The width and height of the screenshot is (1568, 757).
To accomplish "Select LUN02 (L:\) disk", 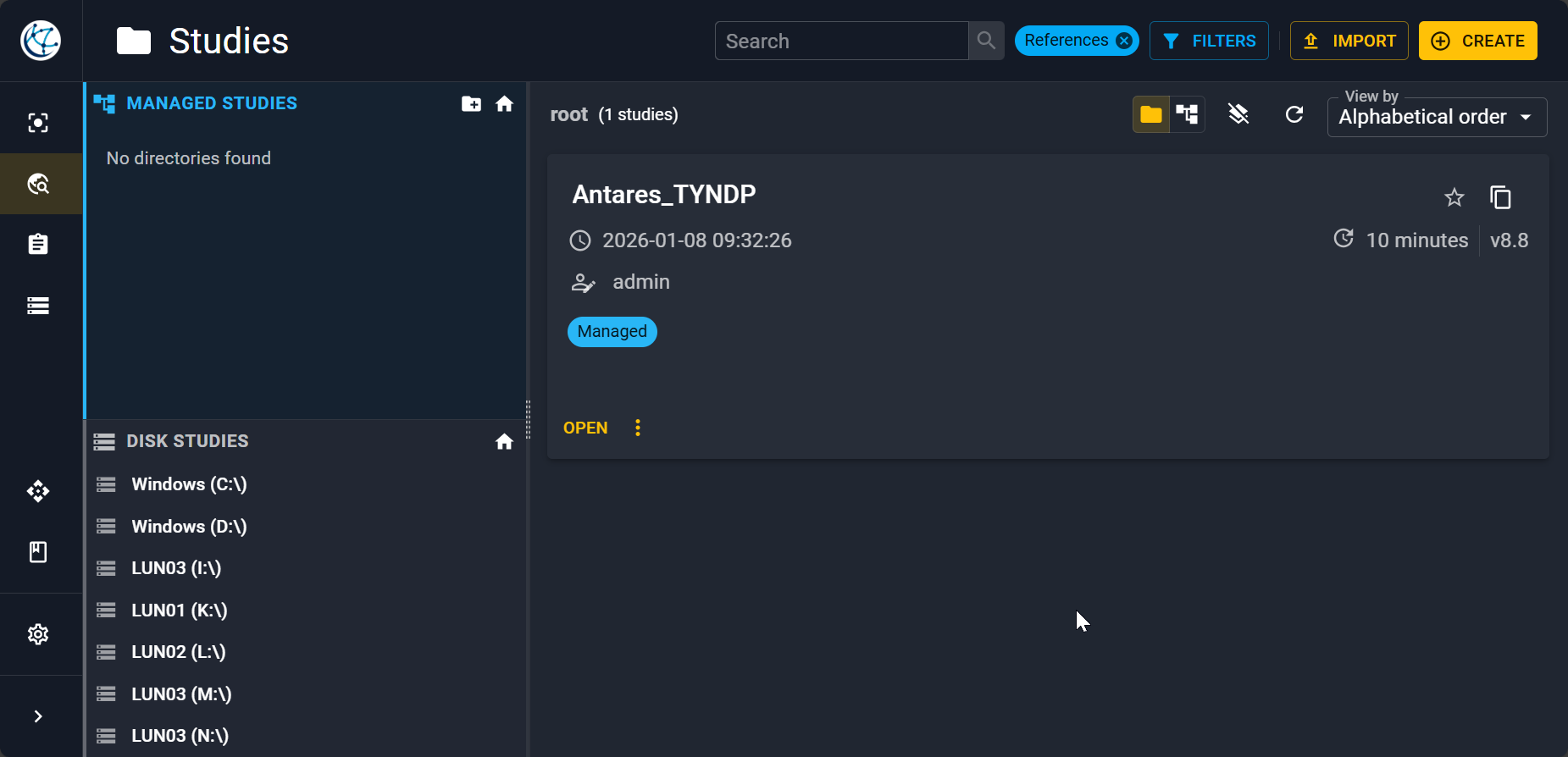I will pos(305,652).
